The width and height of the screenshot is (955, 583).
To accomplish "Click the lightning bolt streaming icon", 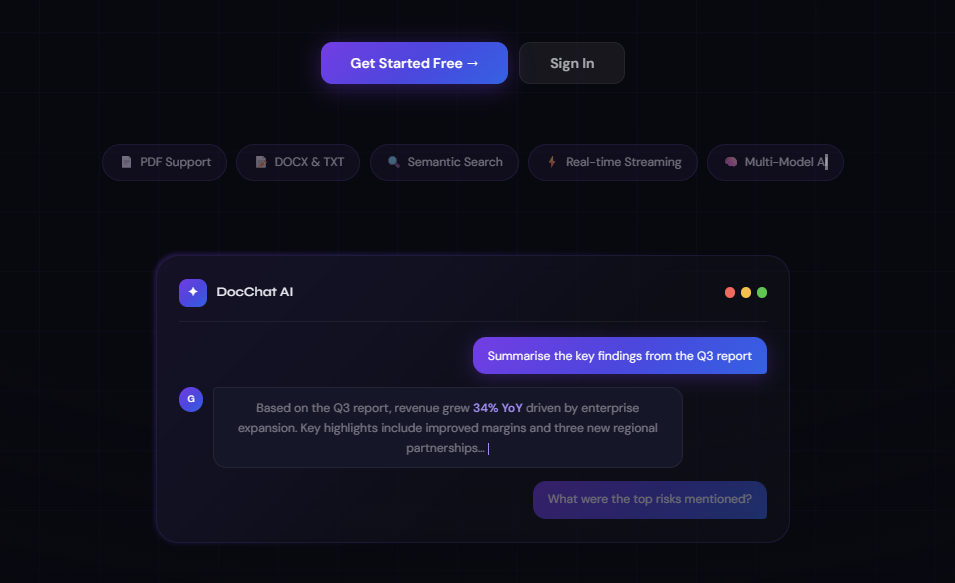I will 552,162.
